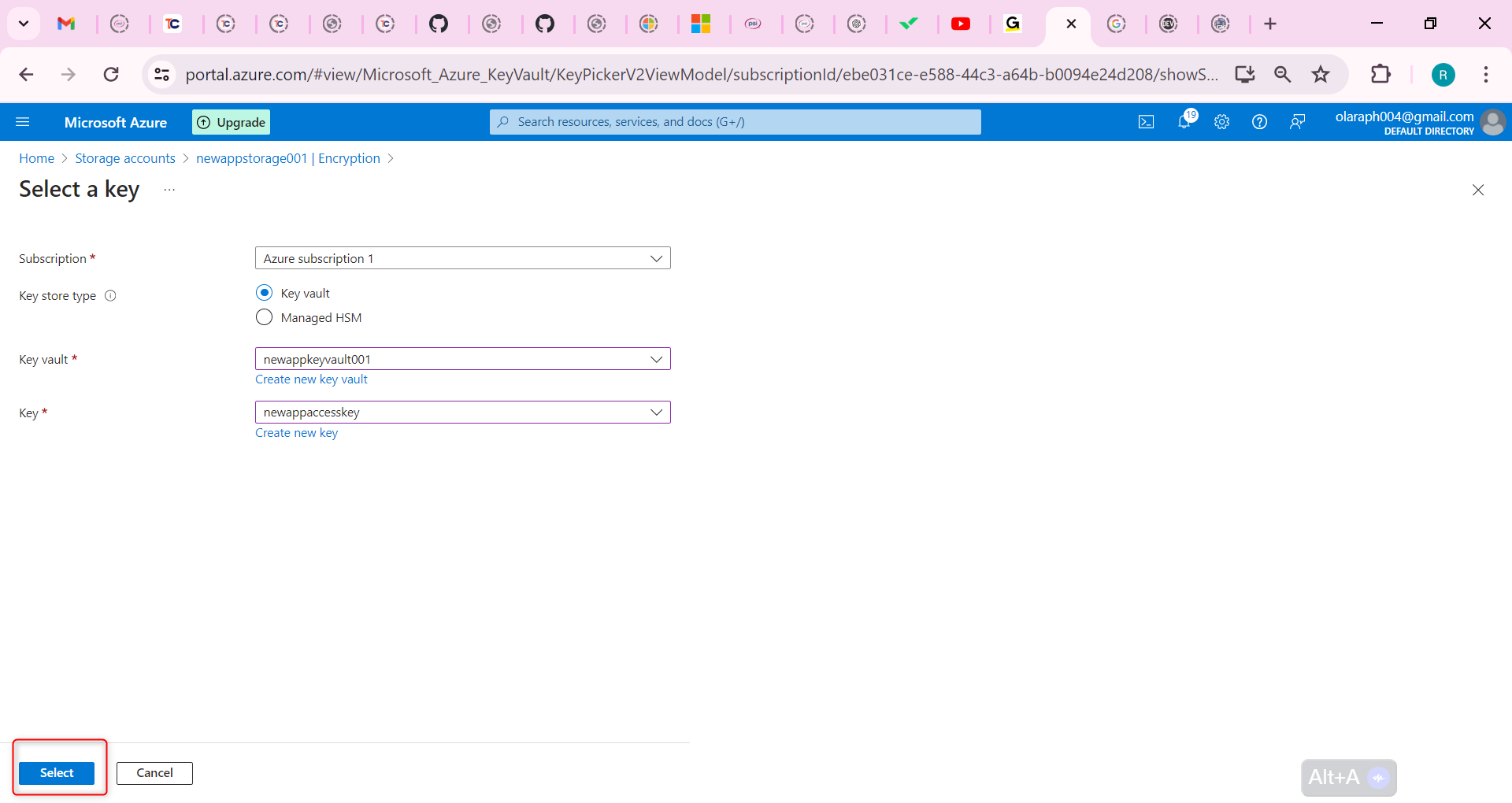Open the Key dropdown showing newappaccesskey
This screenshot has height=803, width=1512.
tap(463, 413)
